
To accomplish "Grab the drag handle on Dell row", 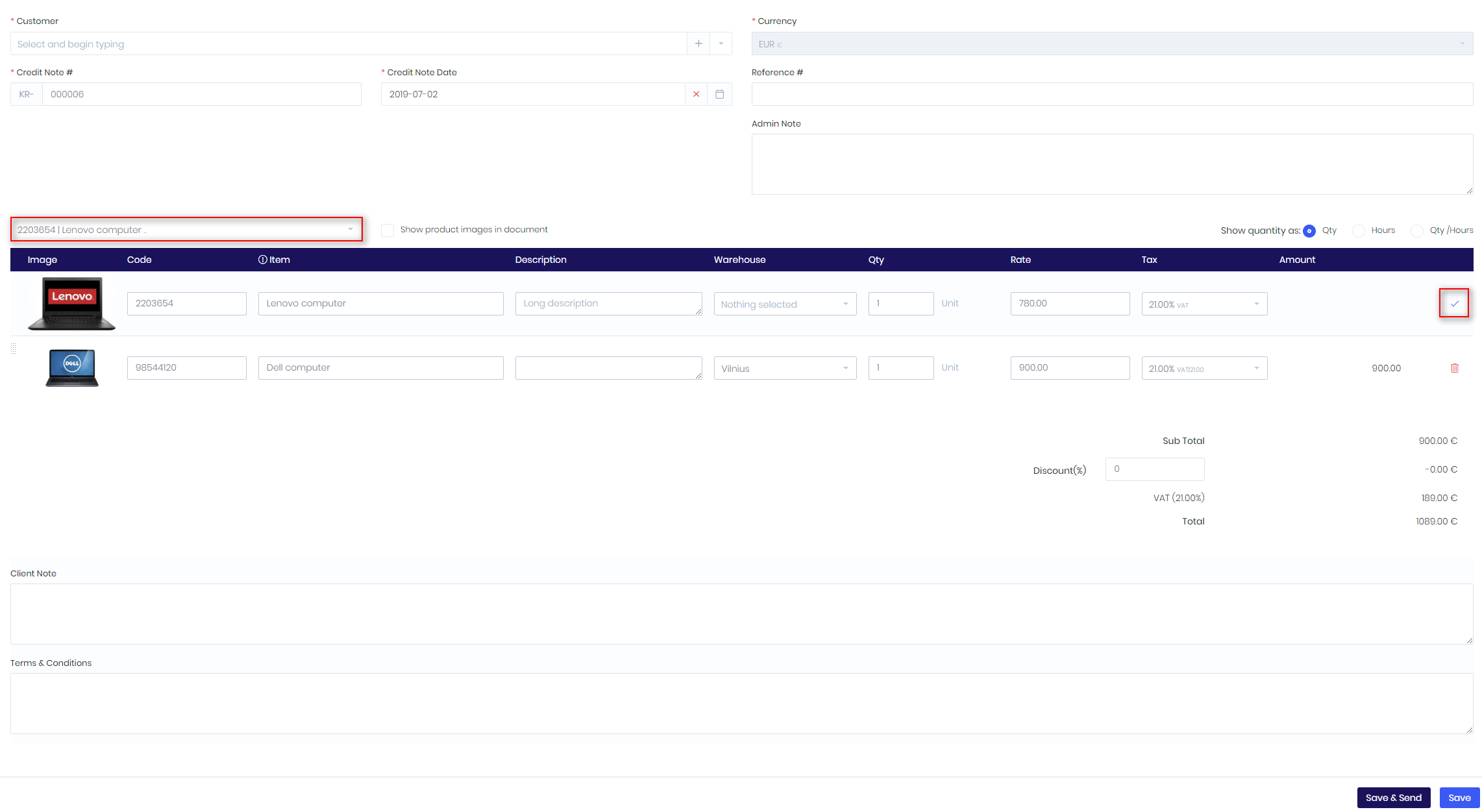I will [14, 349].
